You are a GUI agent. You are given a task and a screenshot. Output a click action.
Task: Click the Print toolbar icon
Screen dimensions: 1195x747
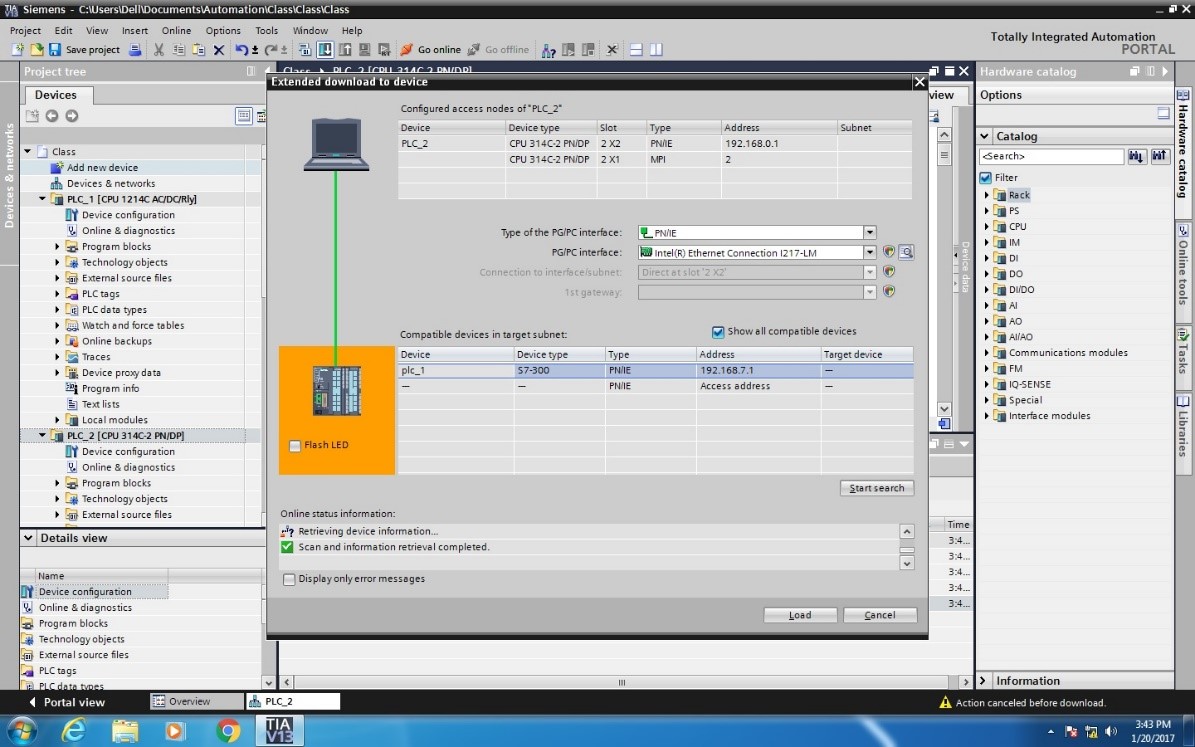135,50
